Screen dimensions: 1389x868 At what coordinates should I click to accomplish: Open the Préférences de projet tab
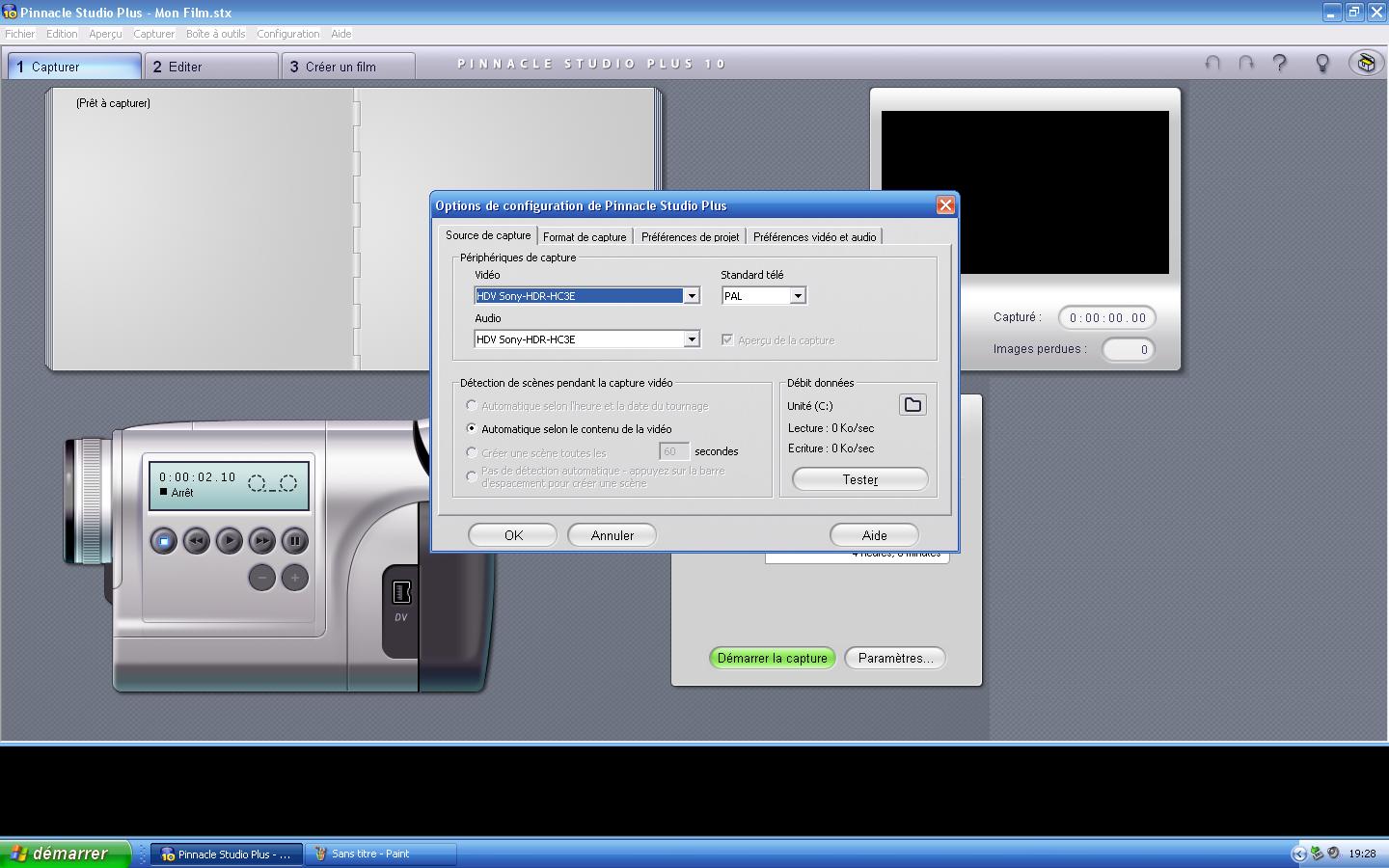[691, 237]
